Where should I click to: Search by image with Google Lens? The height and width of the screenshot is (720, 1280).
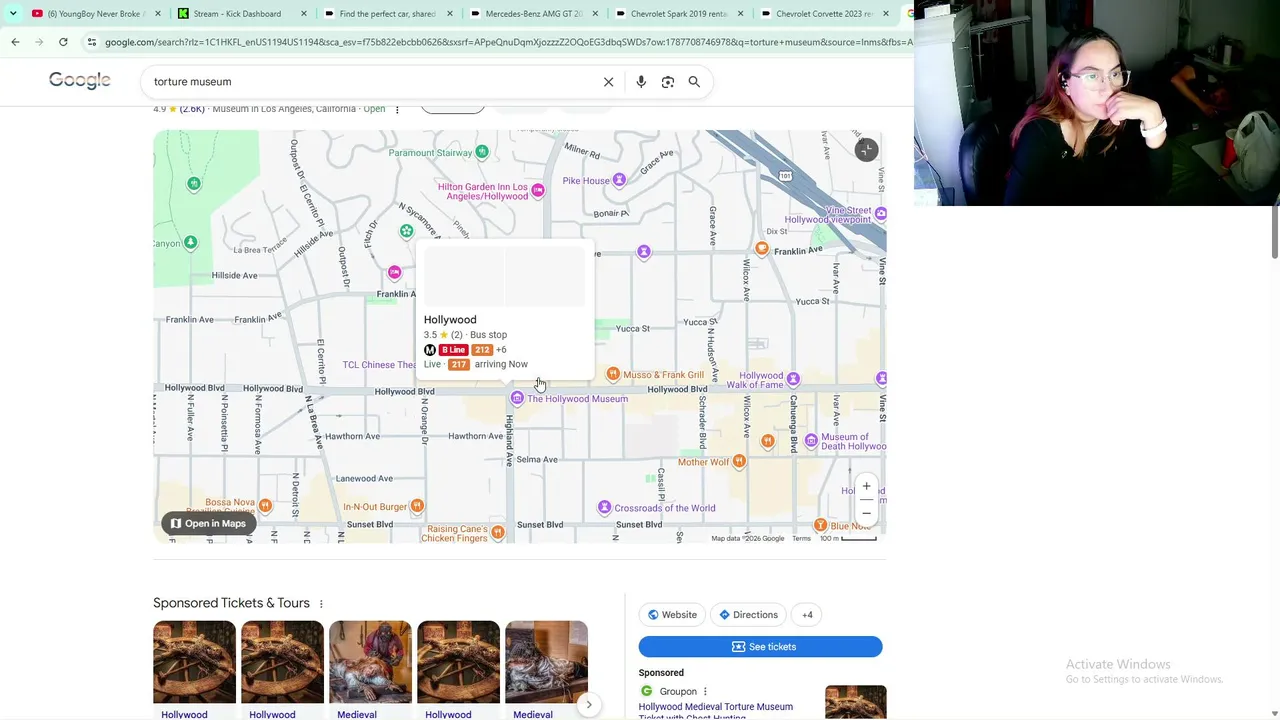coord(668,82)
